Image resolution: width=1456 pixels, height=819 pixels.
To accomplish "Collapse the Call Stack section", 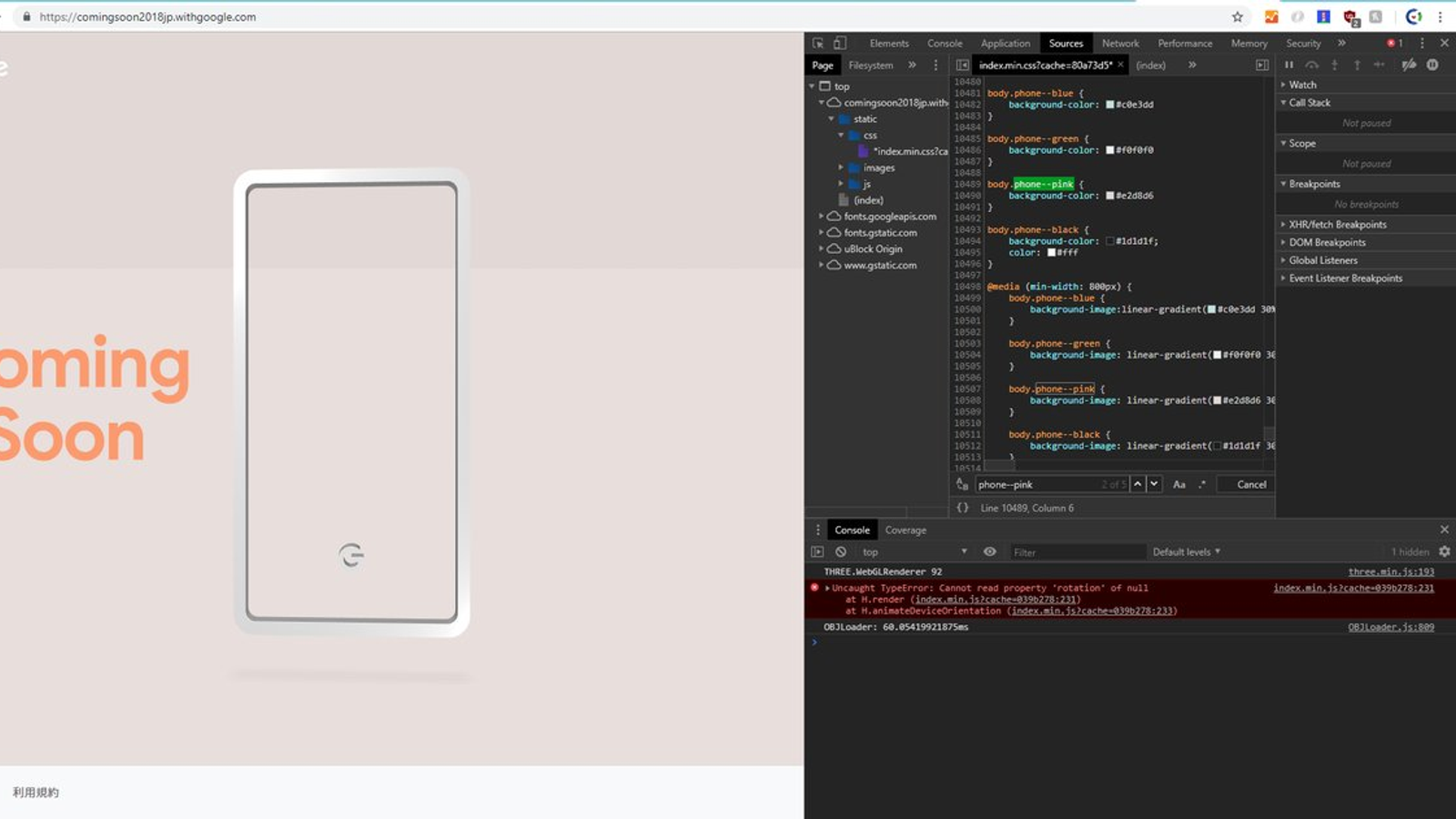I will point(1366,103).
